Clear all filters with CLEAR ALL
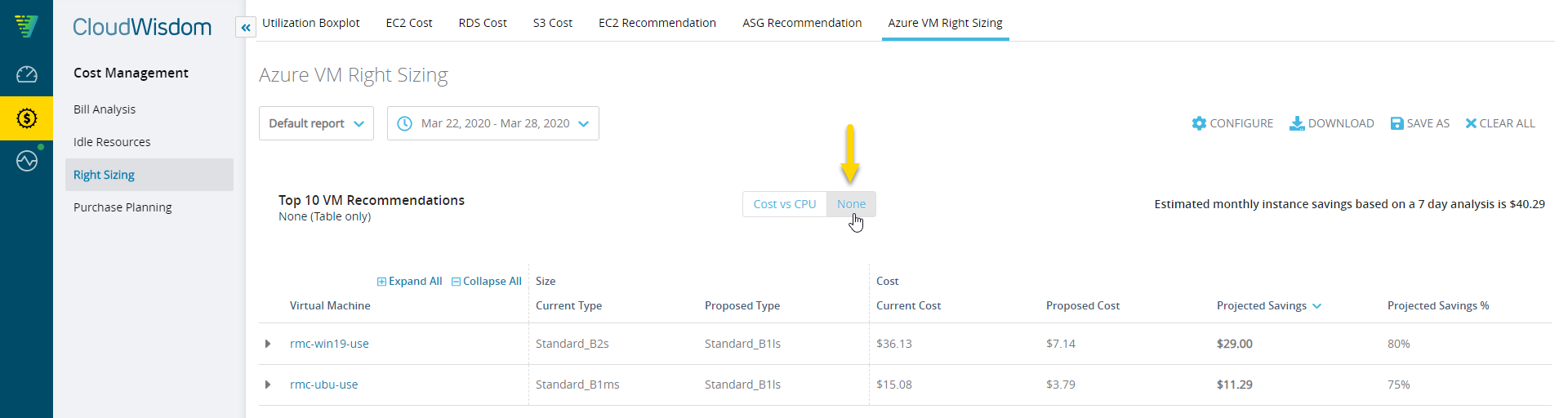This screenshot has width=1568, height=418. coord(1500,123)
